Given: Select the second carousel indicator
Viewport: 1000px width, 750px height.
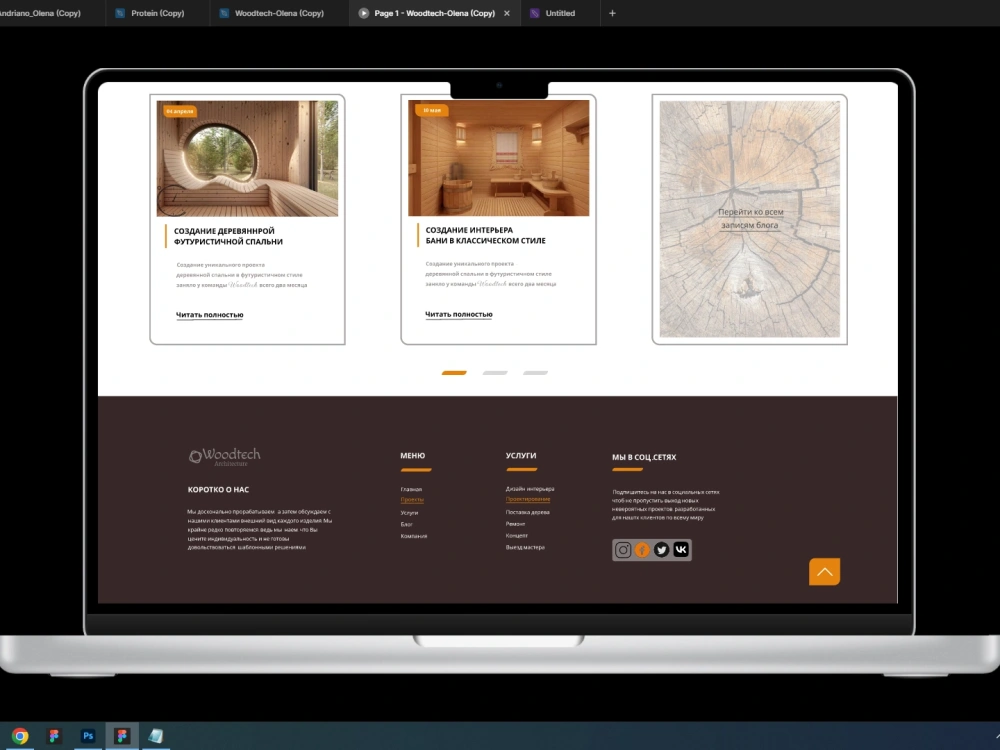Looking at the screenshot, I should [x=495, y=373].
